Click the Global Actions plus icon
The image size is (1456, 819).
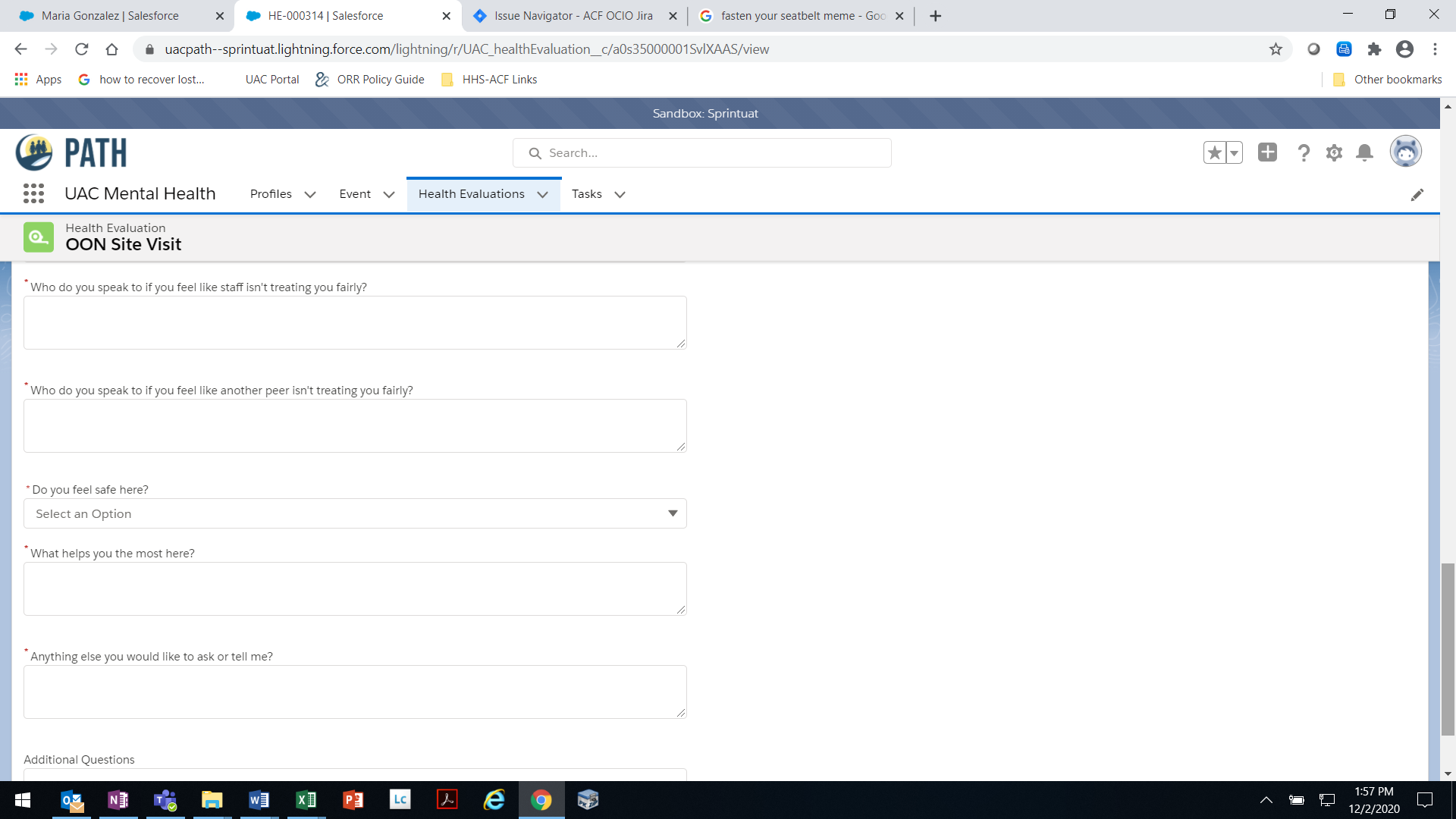point(1267,152)
